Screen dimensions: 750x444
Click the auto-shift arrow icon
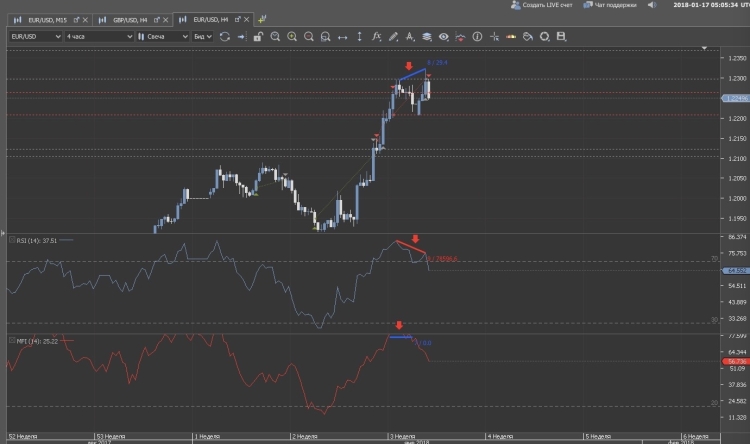(242, 36)
